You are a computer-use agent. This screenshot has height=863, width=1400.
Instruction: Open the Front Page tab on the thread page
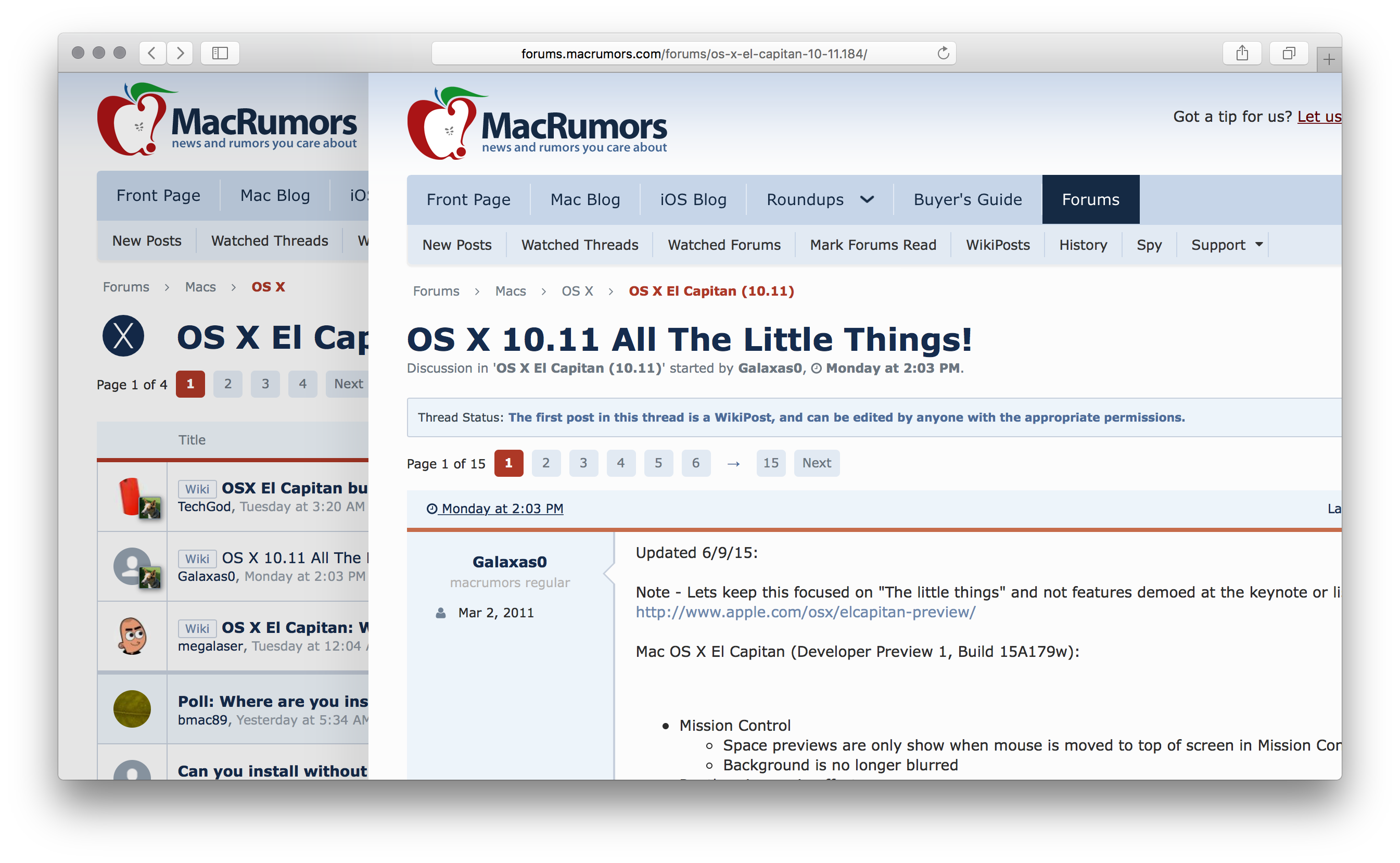[468, 199]
